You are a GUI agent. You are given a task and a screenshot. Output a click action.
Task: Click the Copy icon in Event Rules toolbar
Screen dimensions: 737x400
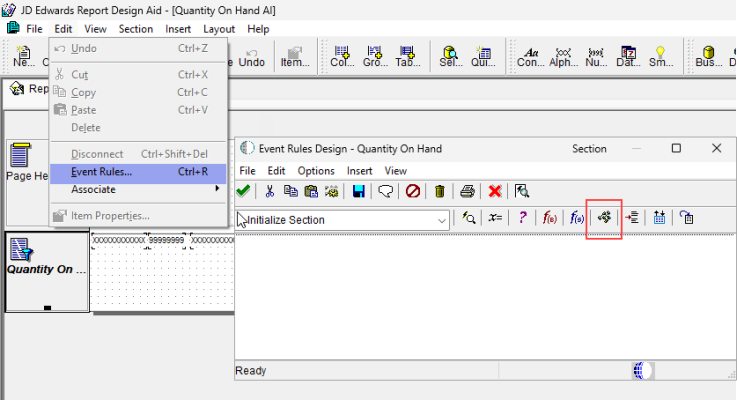(290, 191)
